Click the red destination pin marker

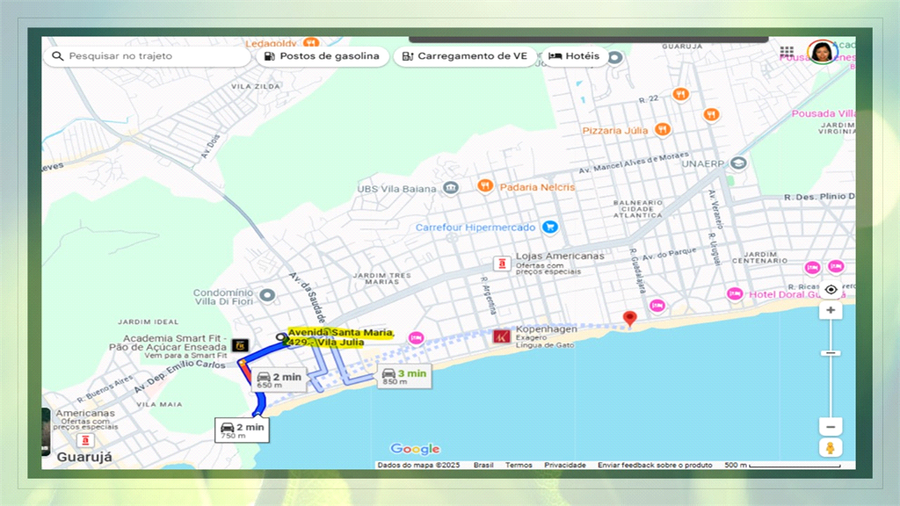(x=629, y=319)
